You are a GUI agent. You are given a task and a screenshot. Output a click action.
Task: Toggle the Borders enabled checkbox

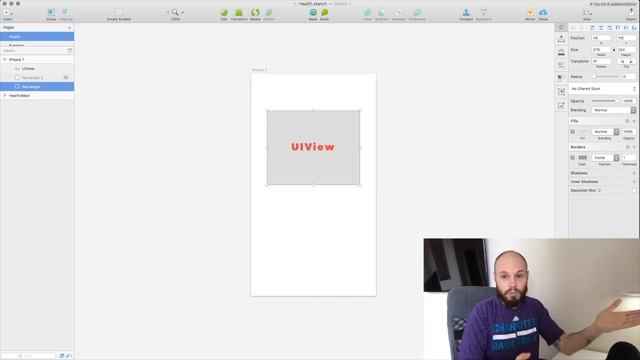[x=573, y=158]
